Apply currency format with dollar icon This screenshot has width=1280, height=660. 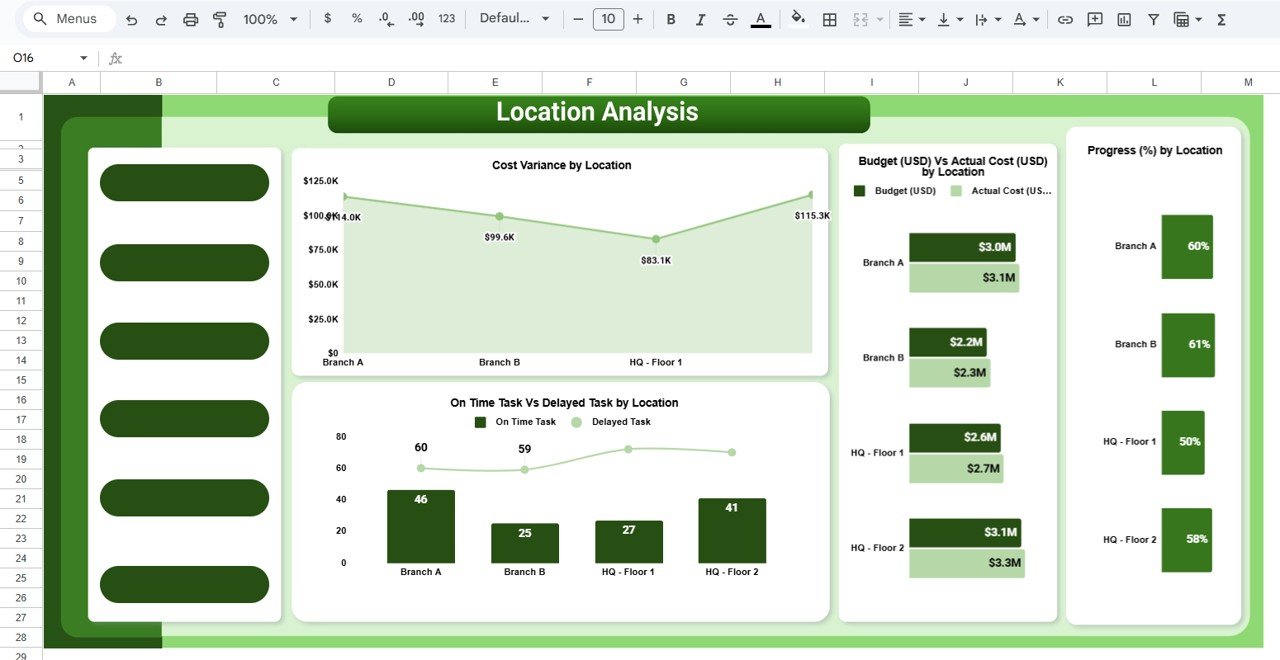[328, 19]
